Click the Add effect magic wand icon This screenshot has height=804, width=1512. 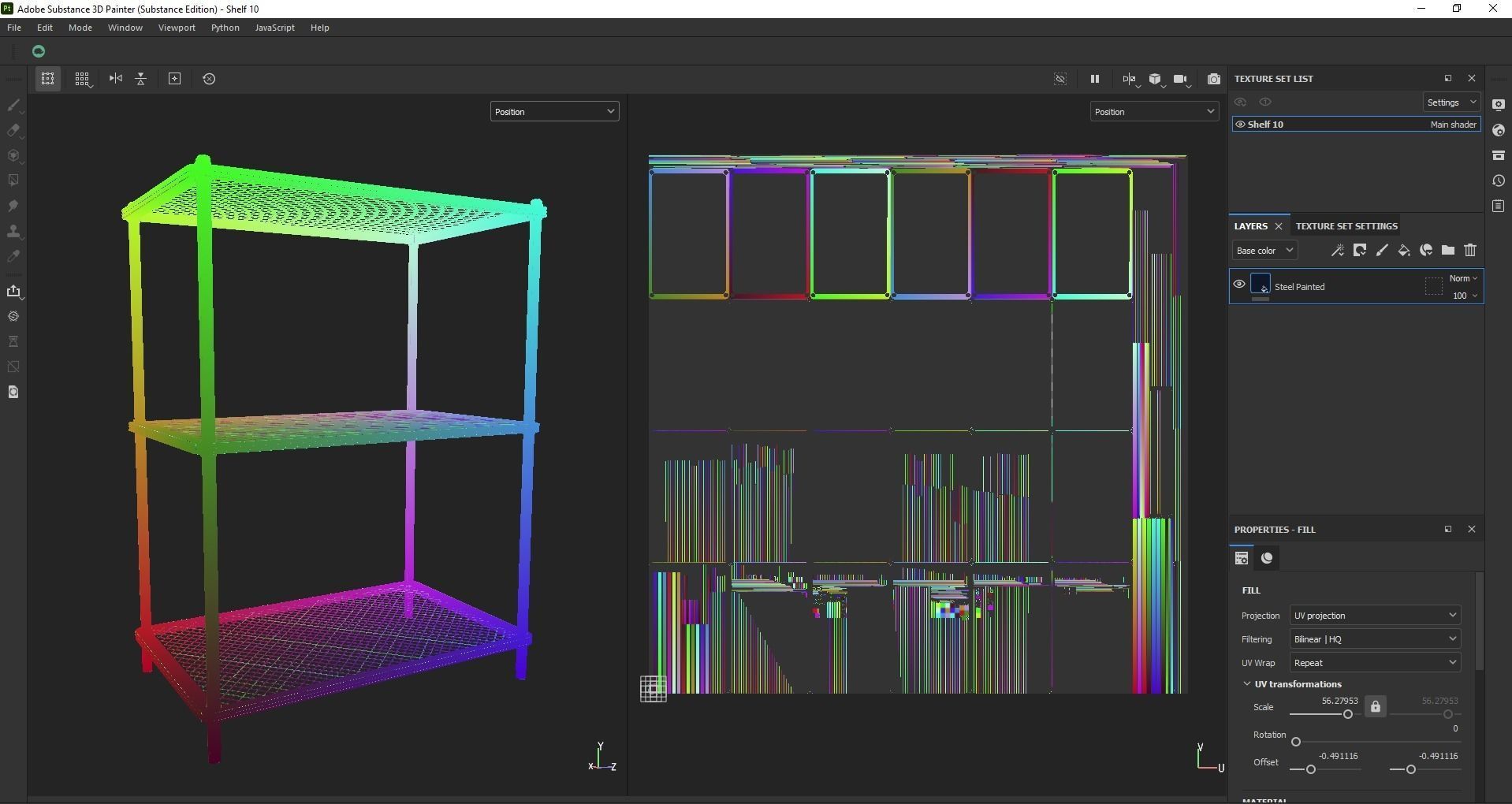point(1338,251)
